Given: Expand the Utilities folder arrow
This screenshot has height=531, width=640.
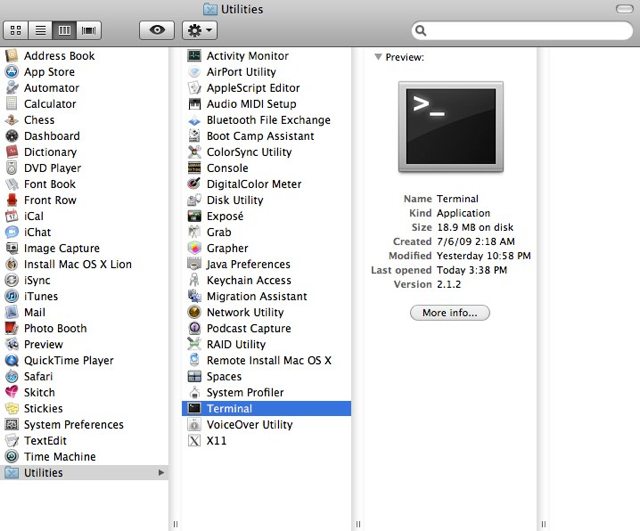Looking at the screenshot, I should (x=161, y=473).
